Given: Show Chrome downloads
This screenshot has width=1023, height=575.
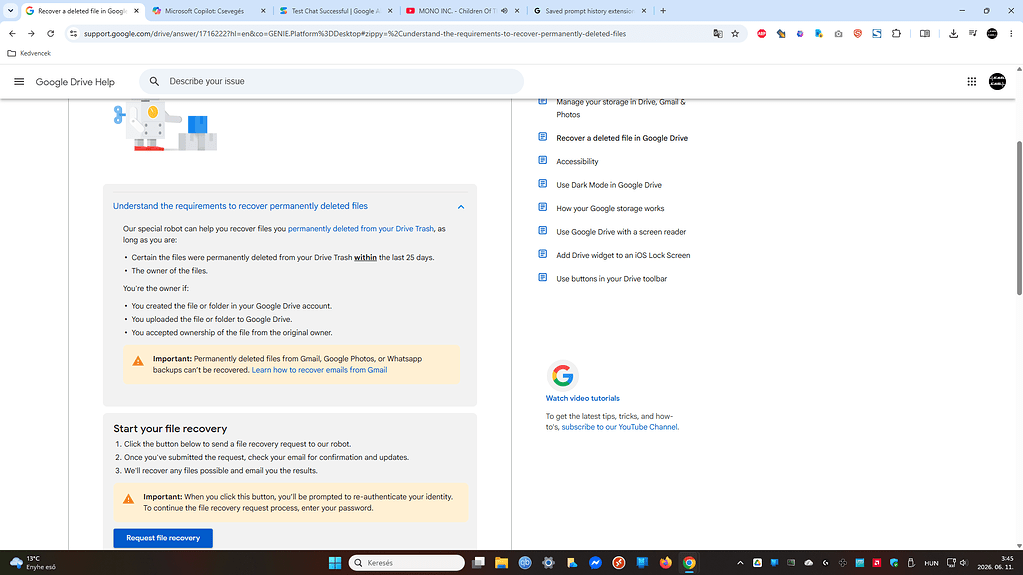Looking at the screenshot, I should pyautogui.click(x=953, y=33).
